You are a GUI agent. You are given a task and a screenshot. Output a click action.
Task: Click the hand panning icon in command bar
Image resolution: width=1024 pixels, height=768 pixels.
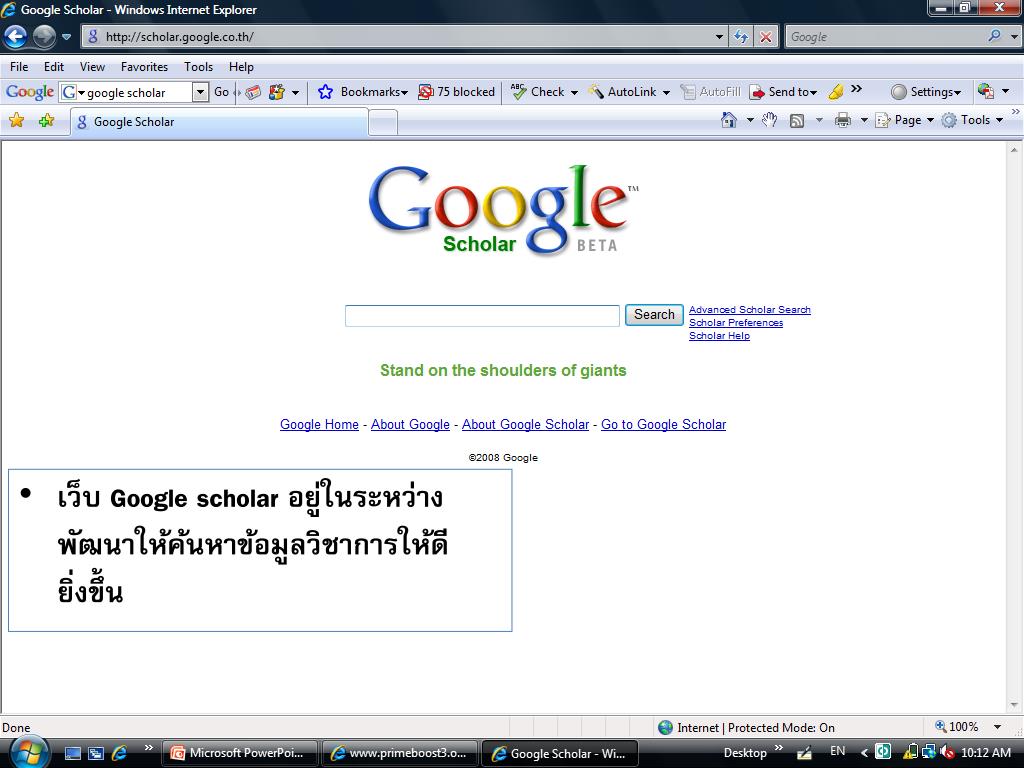coord(770,120)
